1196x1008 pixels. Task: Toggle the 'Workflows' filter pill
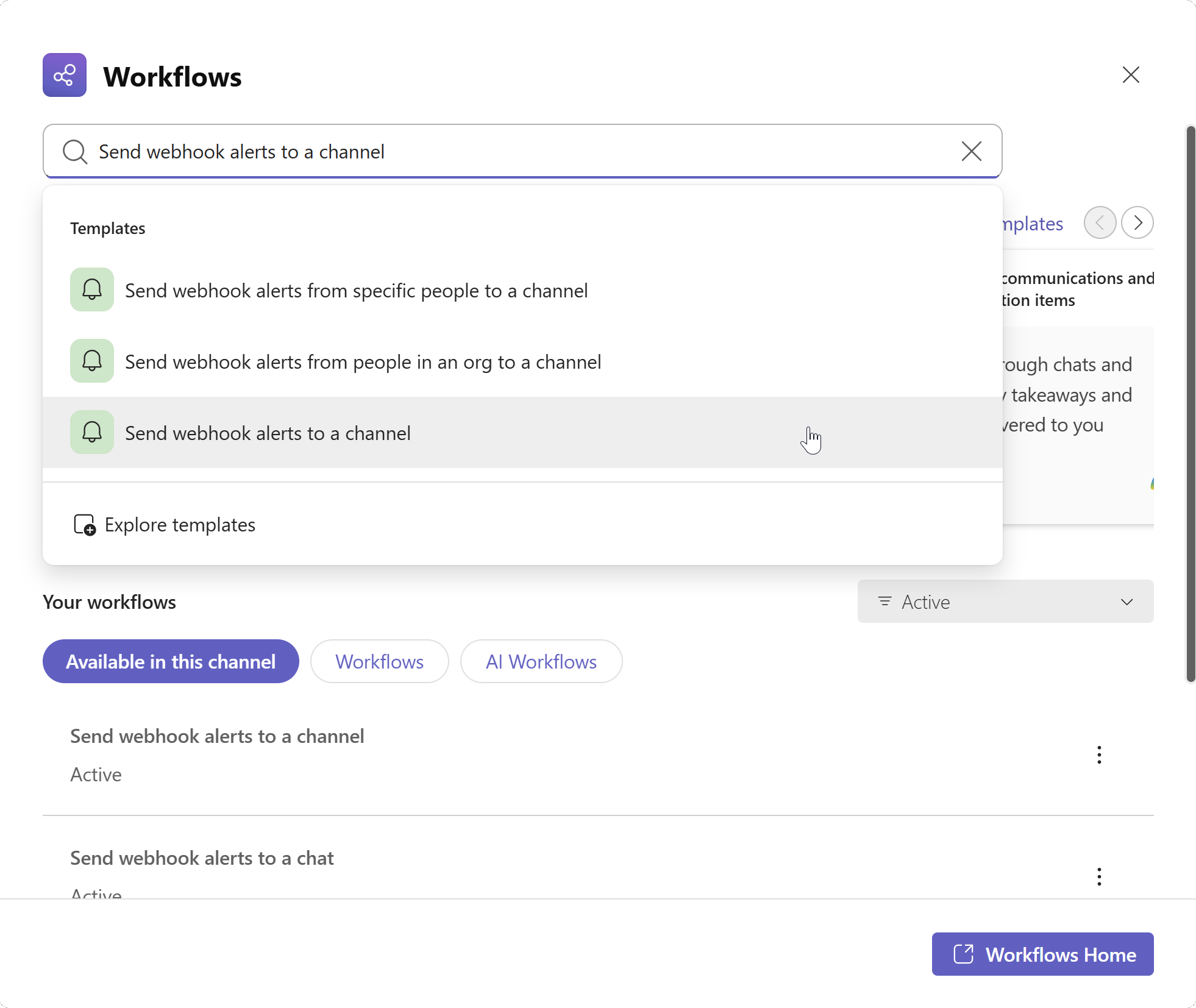pos(379,661)
